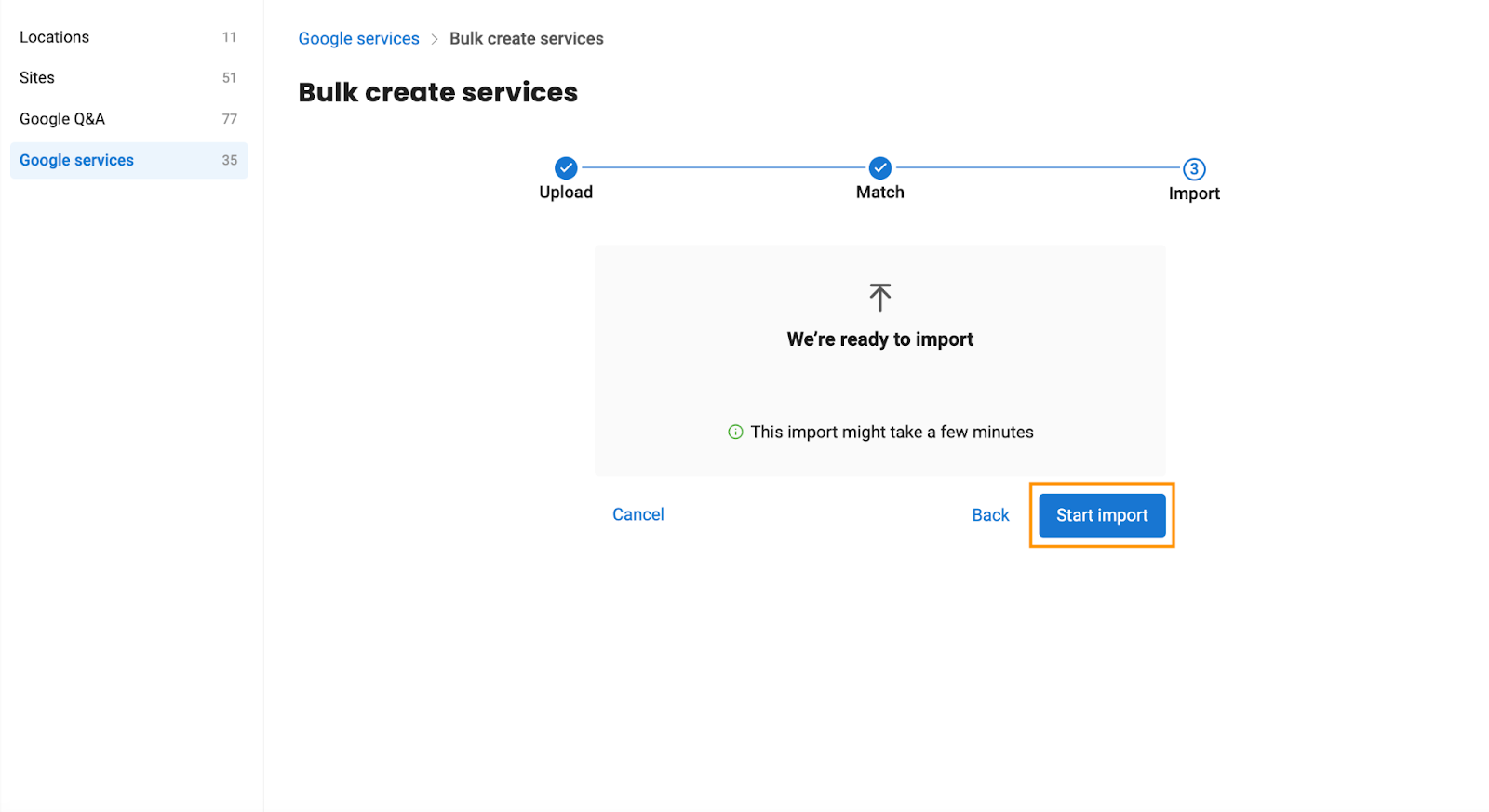Click the Sites count 51

229,78
